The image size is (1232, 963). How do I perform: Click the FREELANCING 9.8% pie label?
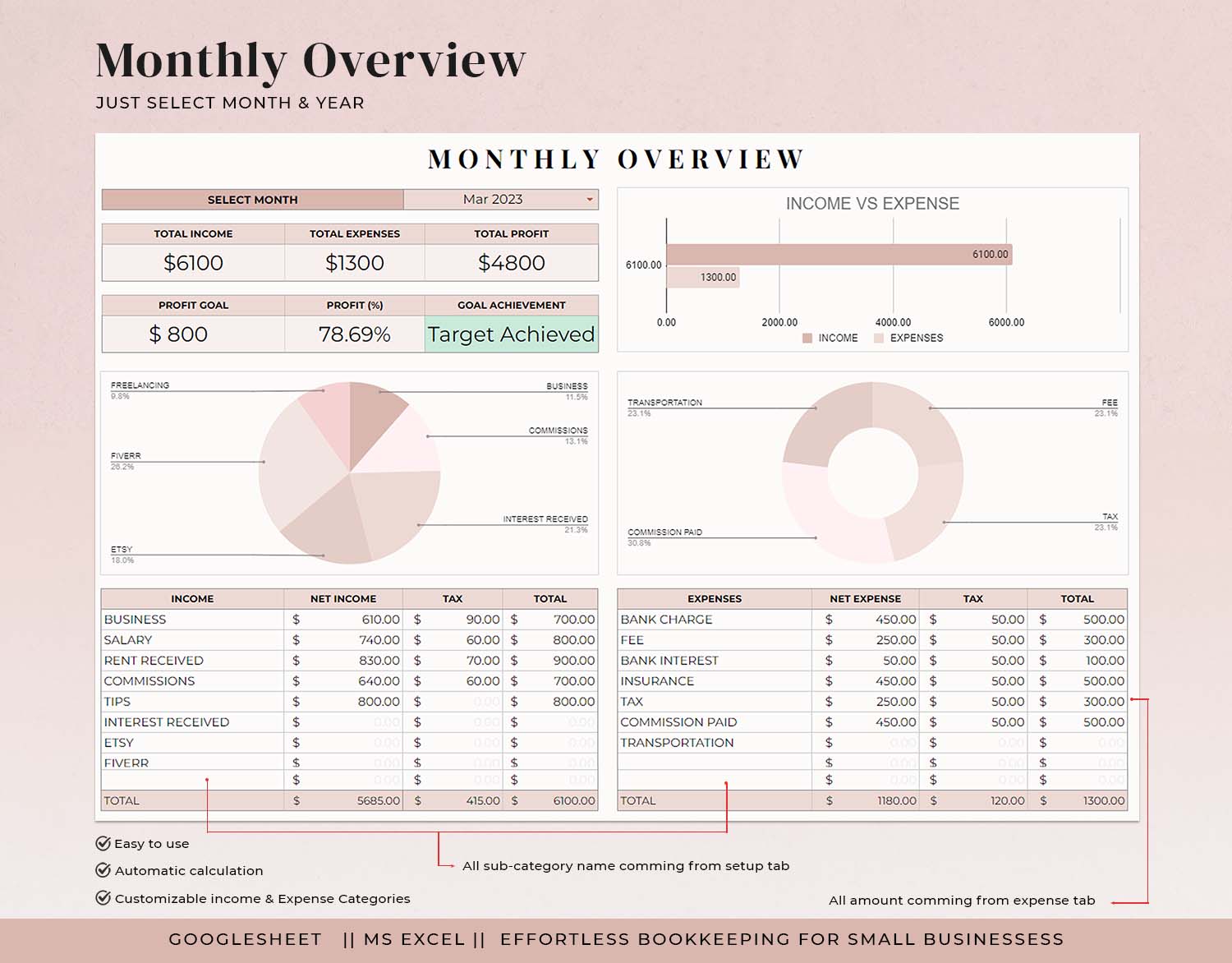click(140, 390)
